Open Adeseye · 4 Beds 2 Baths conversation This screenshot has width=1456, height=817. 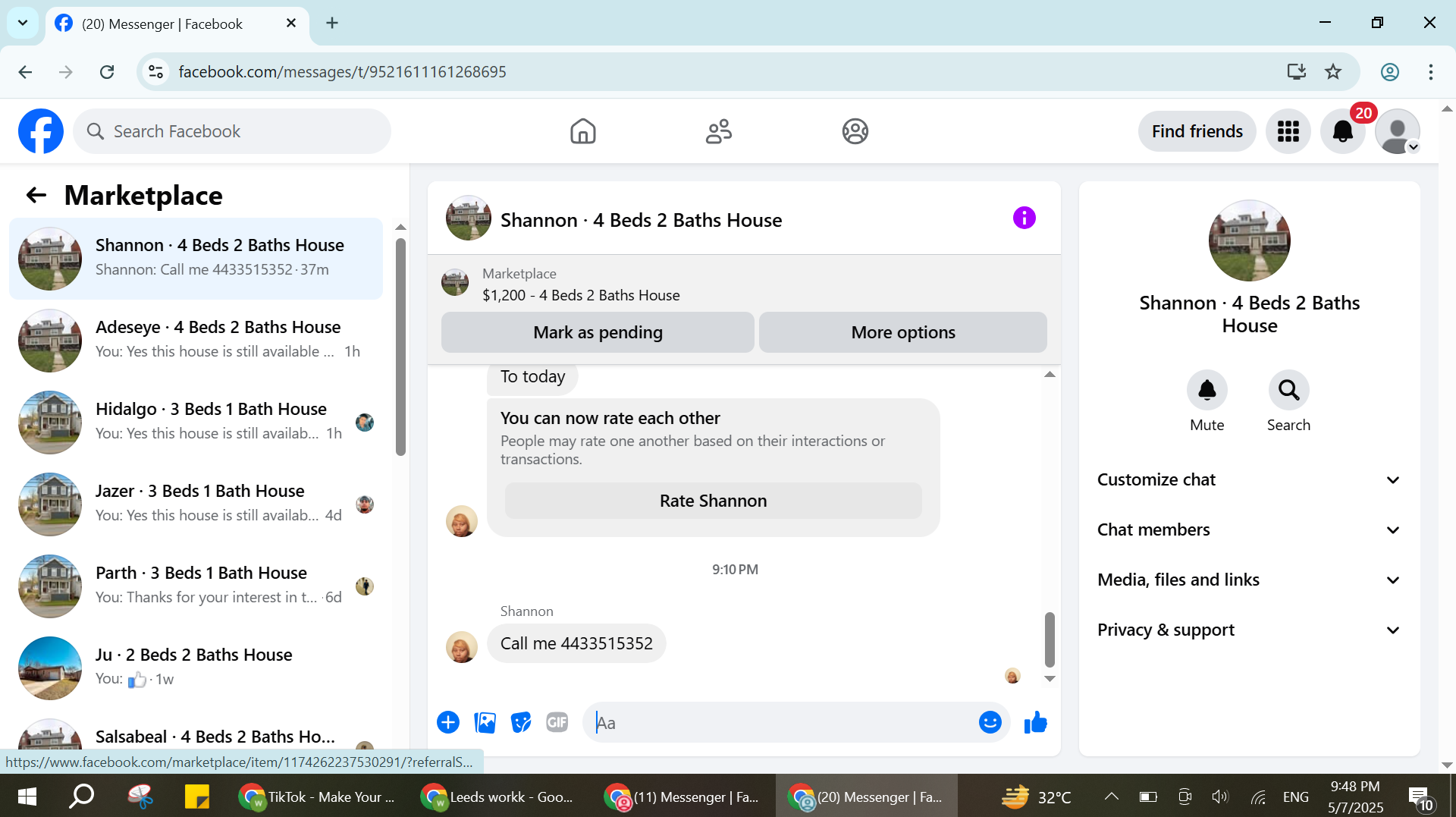pyautogui.click(x=196, y=341)
